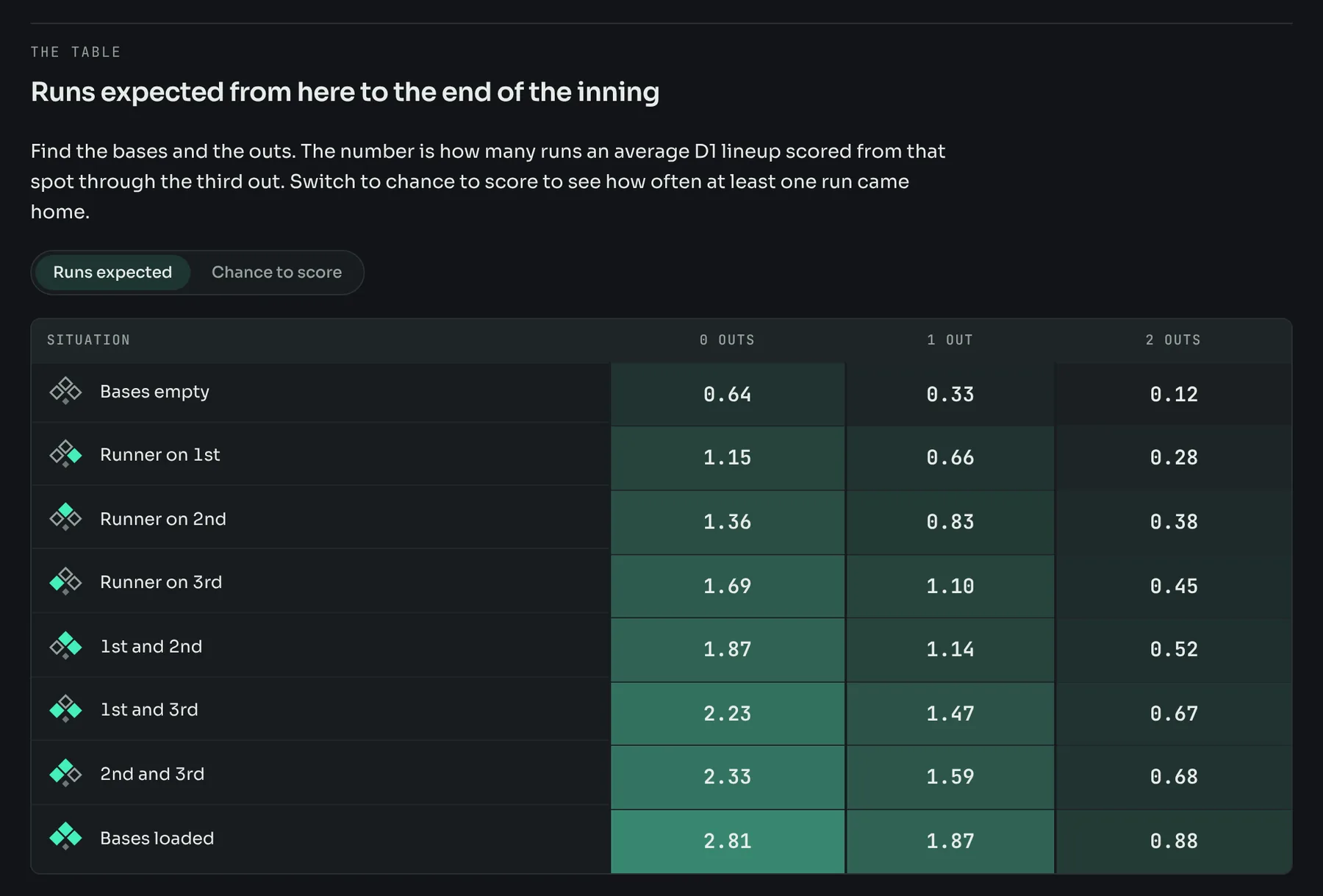Click the 0 OUTS column header

[x=727, y=340]
